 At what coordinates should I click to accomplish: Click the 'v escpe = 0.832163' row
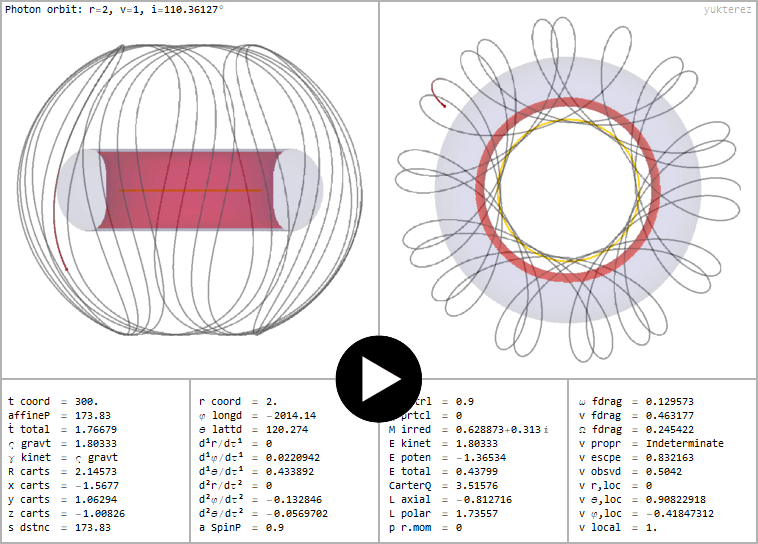click(x=636, y=457)
